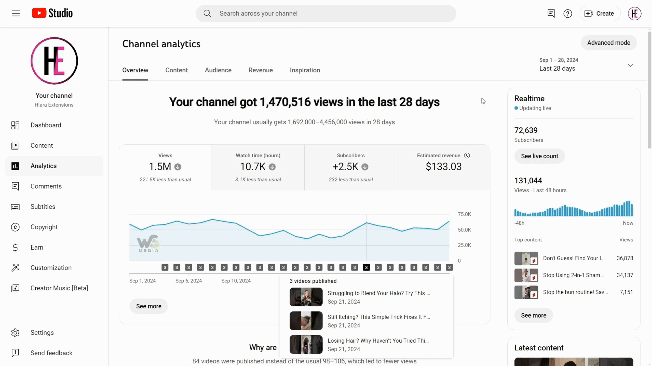
Task: Open the Still fading video thumbnail
Action: 306,321
